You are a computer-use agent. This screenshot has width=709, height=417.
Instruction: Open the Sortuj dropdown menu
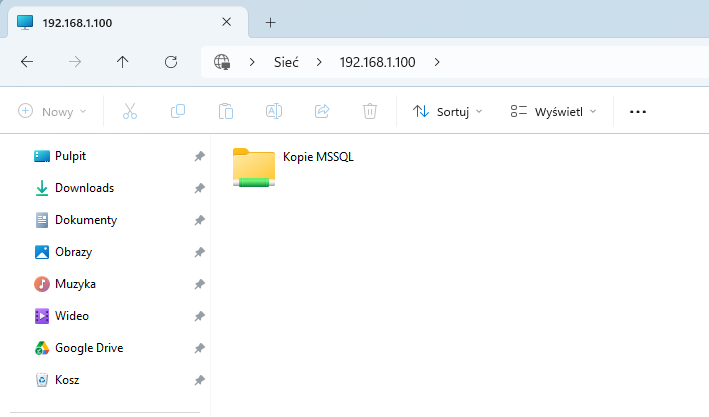[x=448, y=112]
